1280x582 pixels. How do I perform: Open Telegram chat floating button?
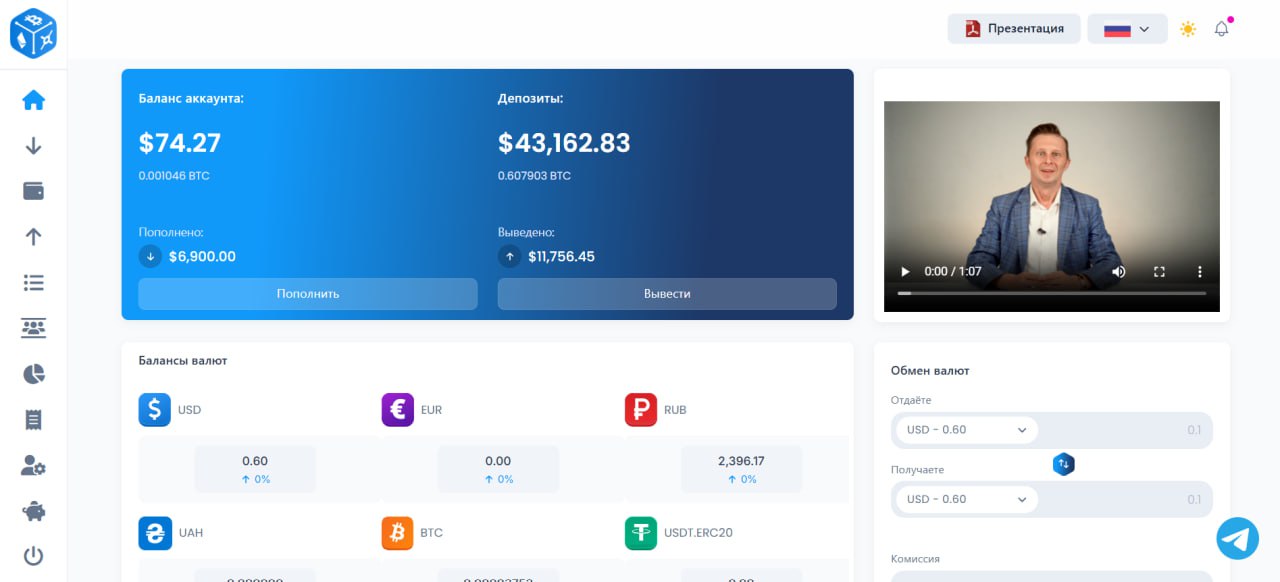tap(1237, 538)
